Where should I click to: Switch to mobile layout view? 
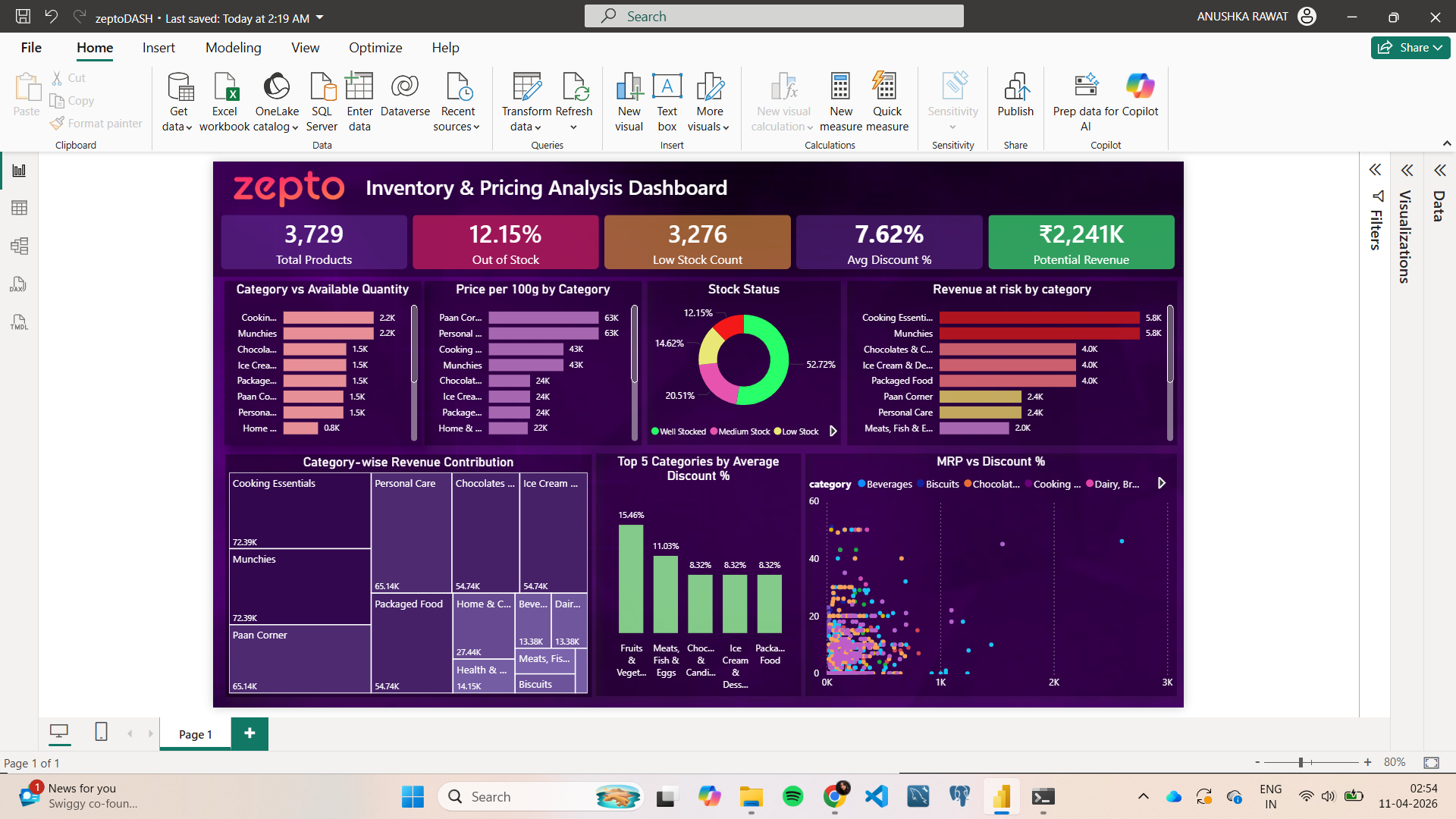click(101, 732)
